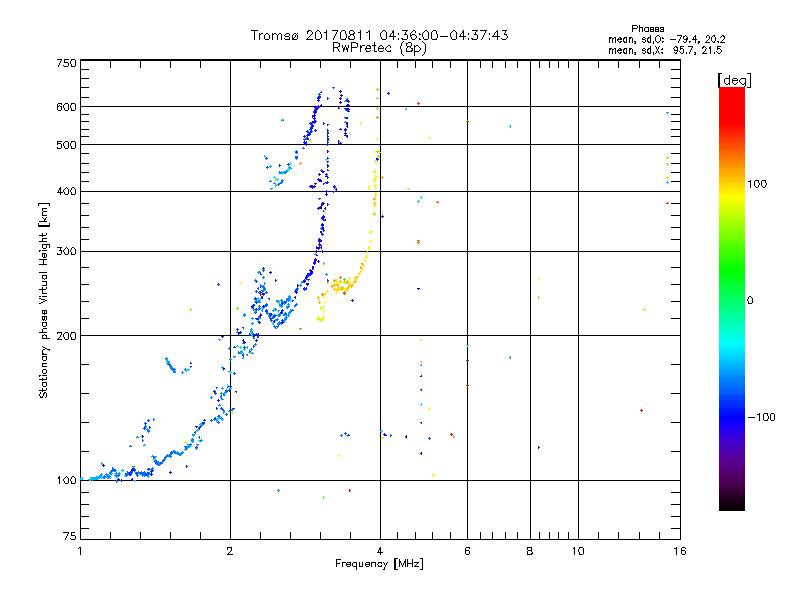The image size is (800, 600).
Task: Click the 4 MHz tick label on frequency axis
Action: click(x=380, y=551)
